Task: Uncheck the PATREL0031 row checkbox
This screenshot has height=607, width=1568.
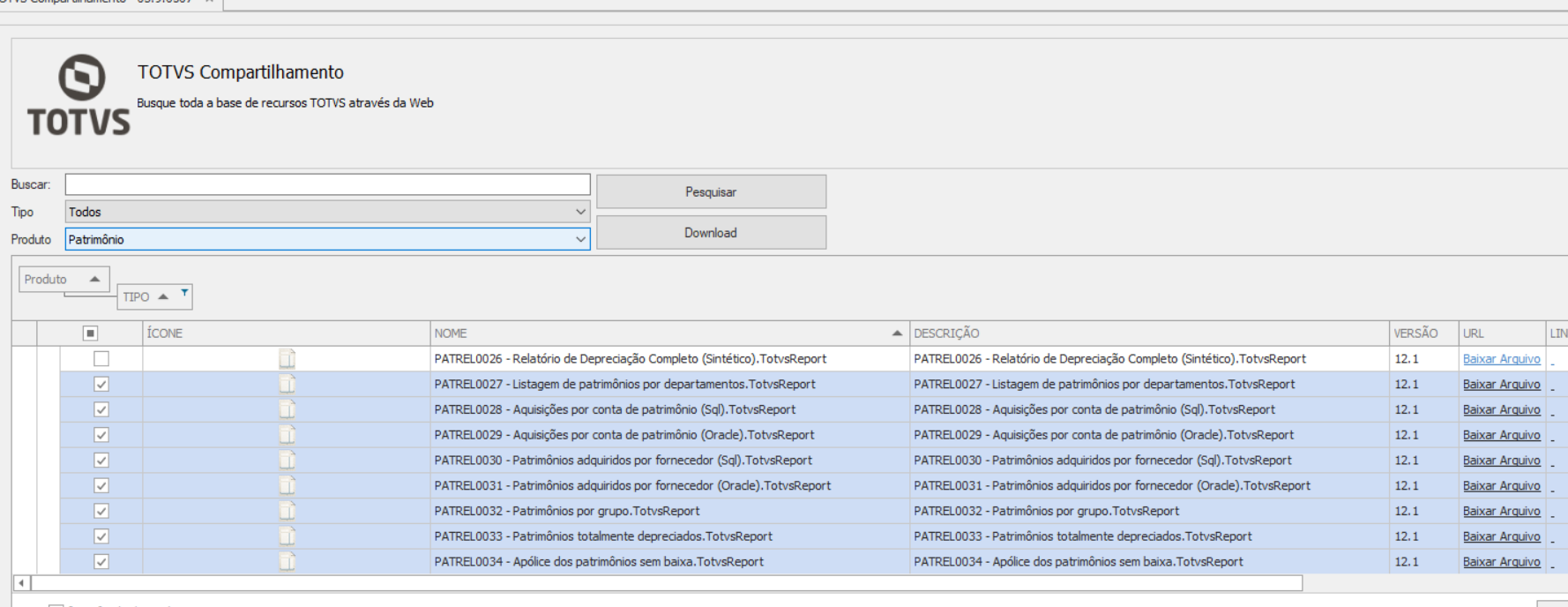Action: pos(101,485)
